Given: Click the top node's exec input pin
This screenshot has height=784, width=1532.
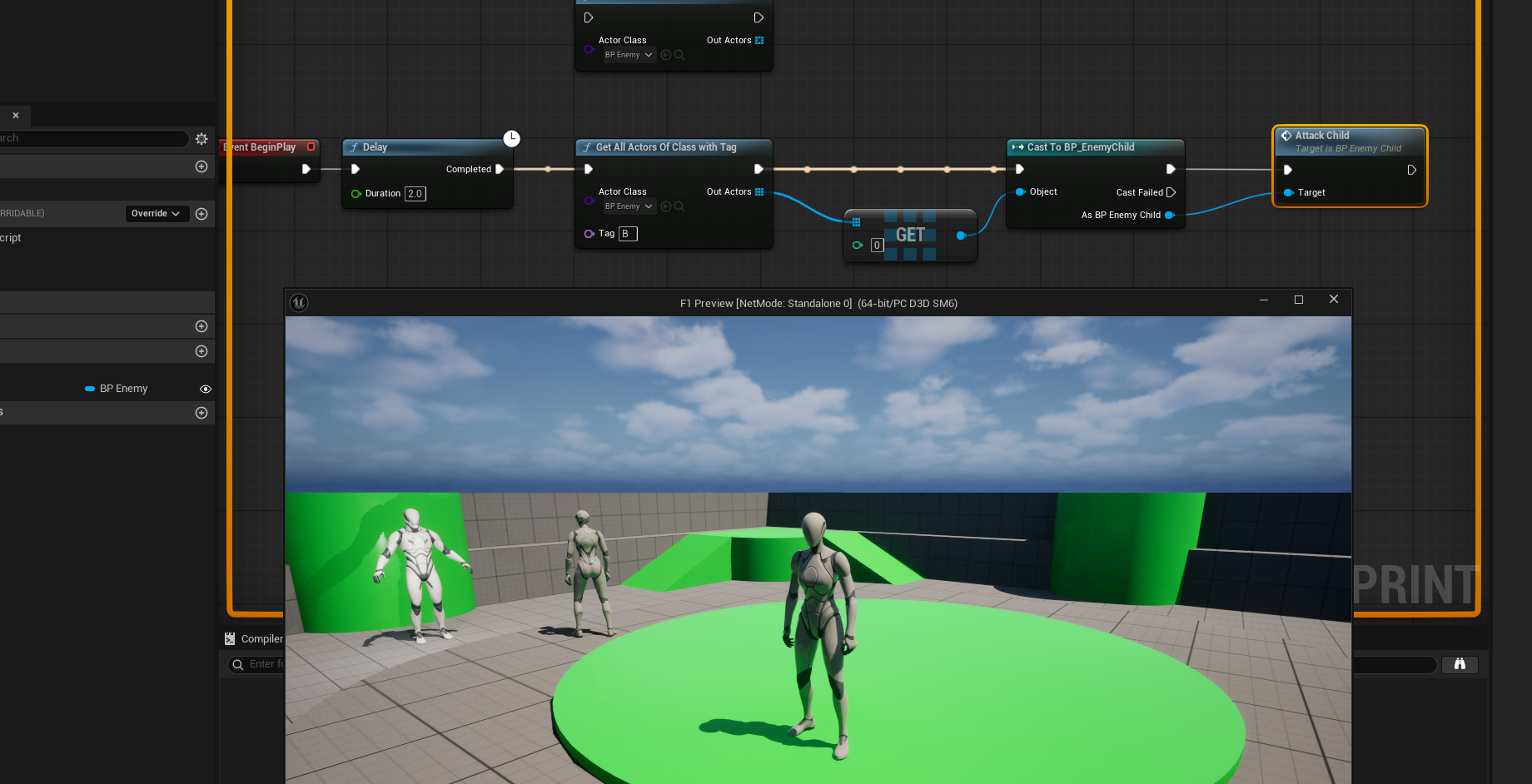Looking at the screenshot, I should pyautogui.click(x=589, y=17).
